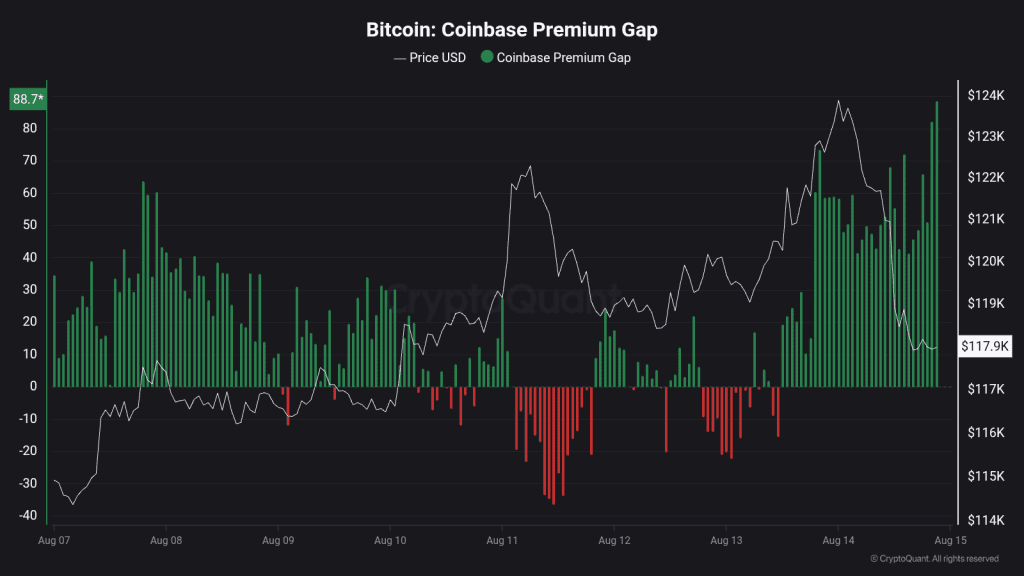Screen dimensions: 1024x576
Task: Click the $124K price axis label
Action: (985, 95)
